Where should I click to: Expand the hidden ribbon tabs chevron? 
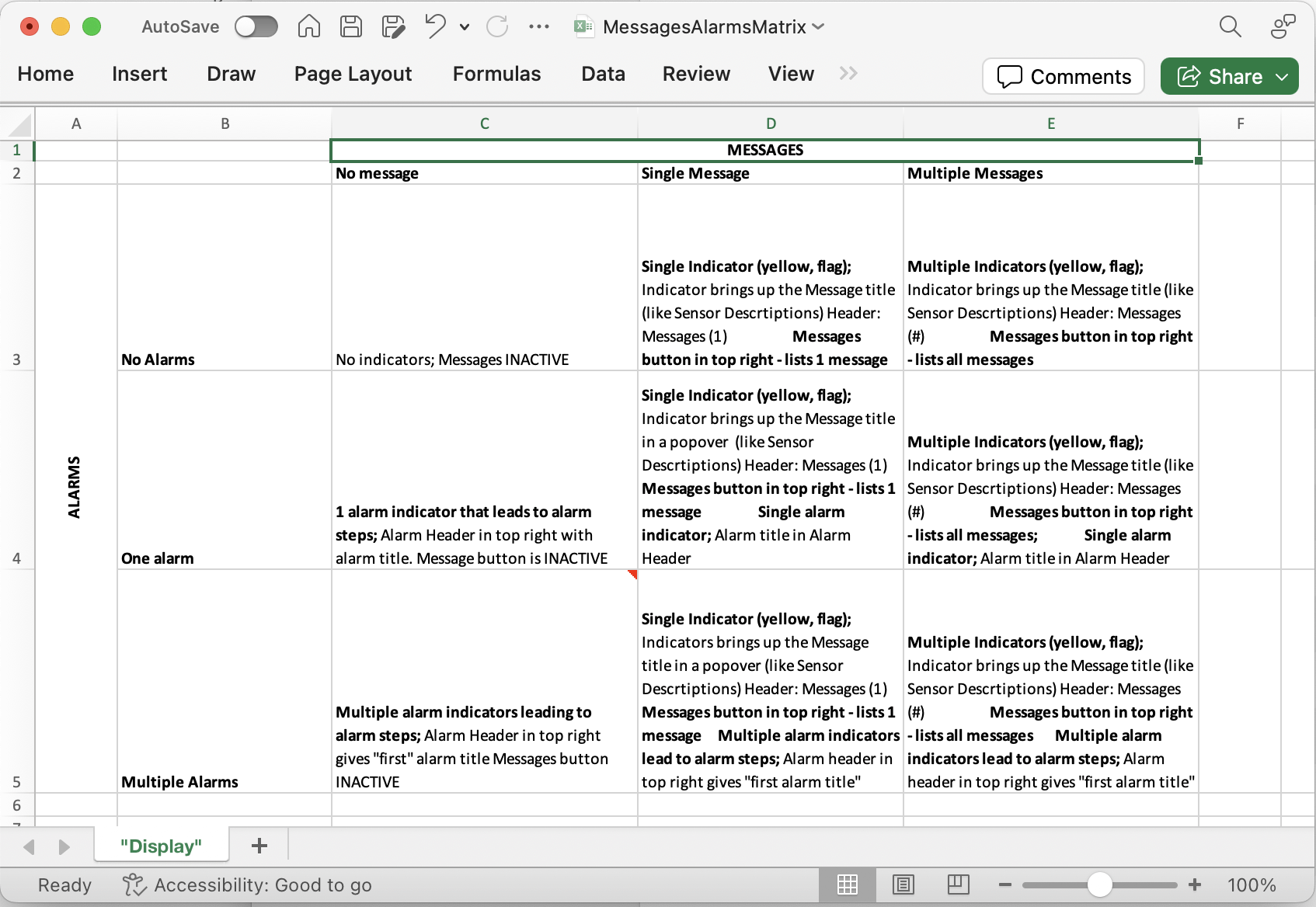[x=848, y=73]
